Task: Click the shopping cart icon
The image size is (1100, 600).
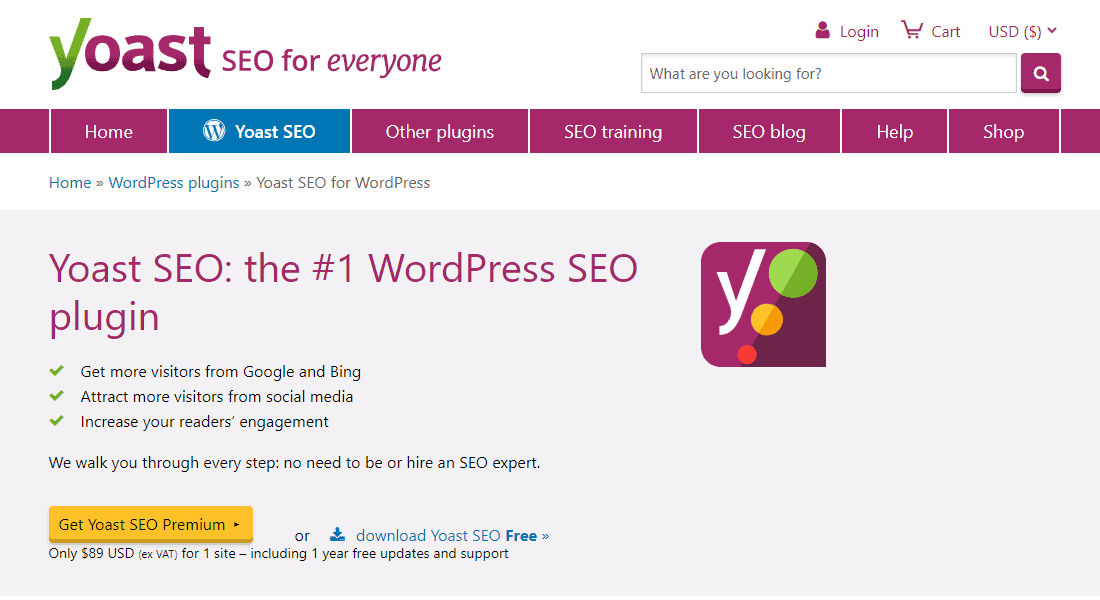Action: [x=911, y=30]
